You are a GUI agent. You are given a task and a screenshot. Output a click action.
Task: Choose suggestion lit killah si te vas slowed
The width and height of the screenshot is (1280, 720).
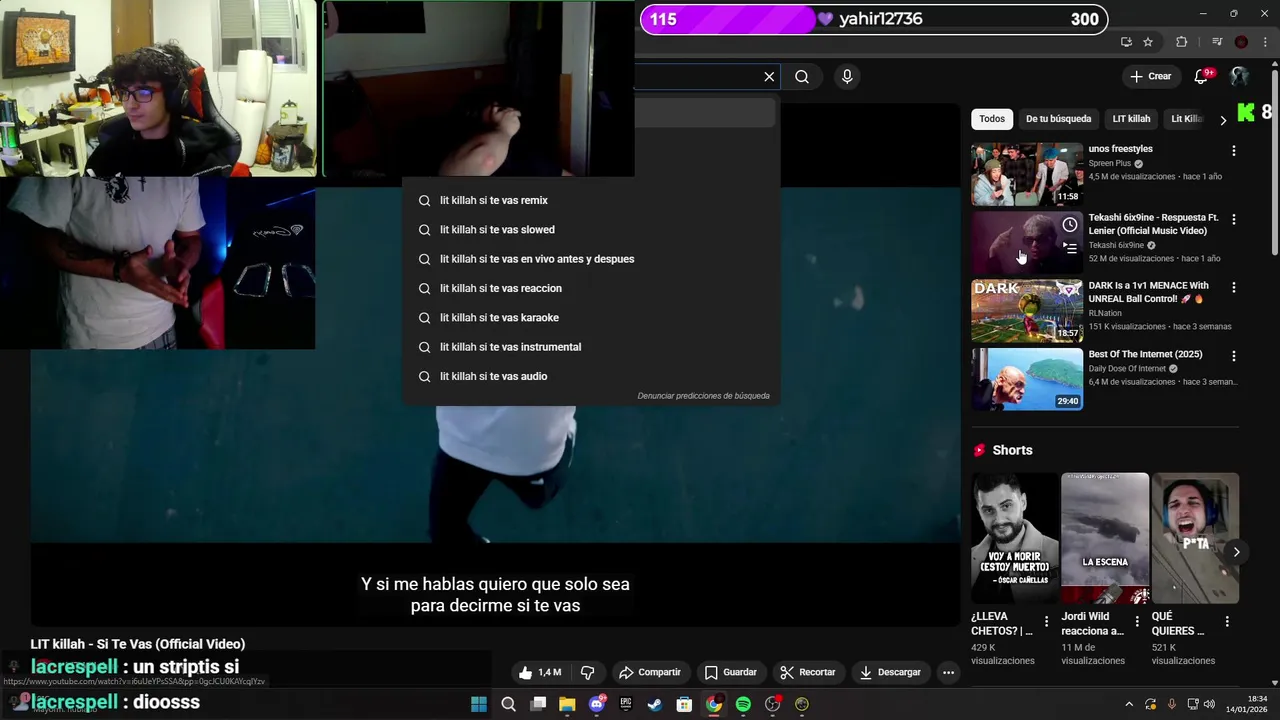click(590, 229)
